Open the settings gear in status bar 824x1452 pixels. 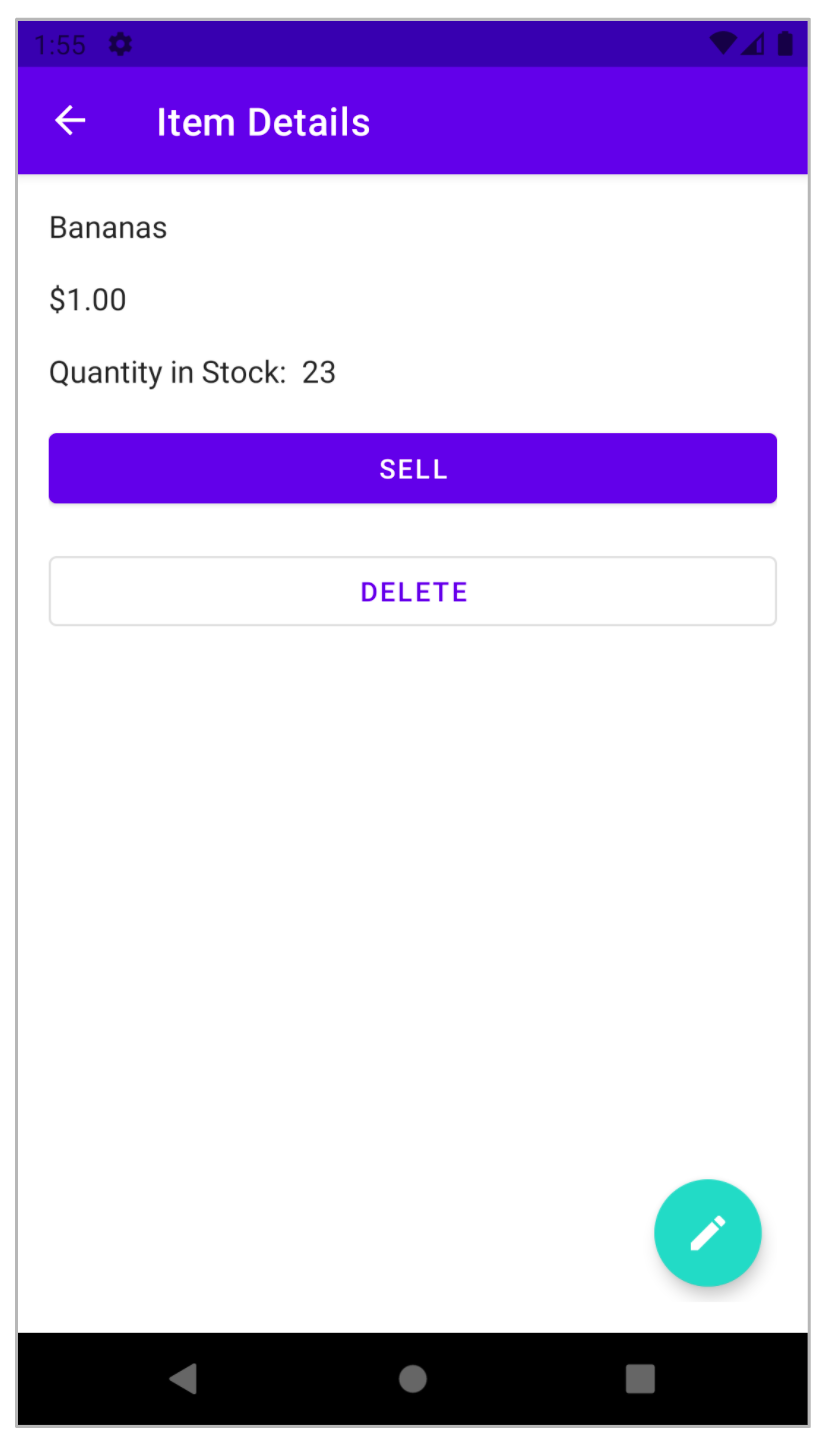point(121,44)
